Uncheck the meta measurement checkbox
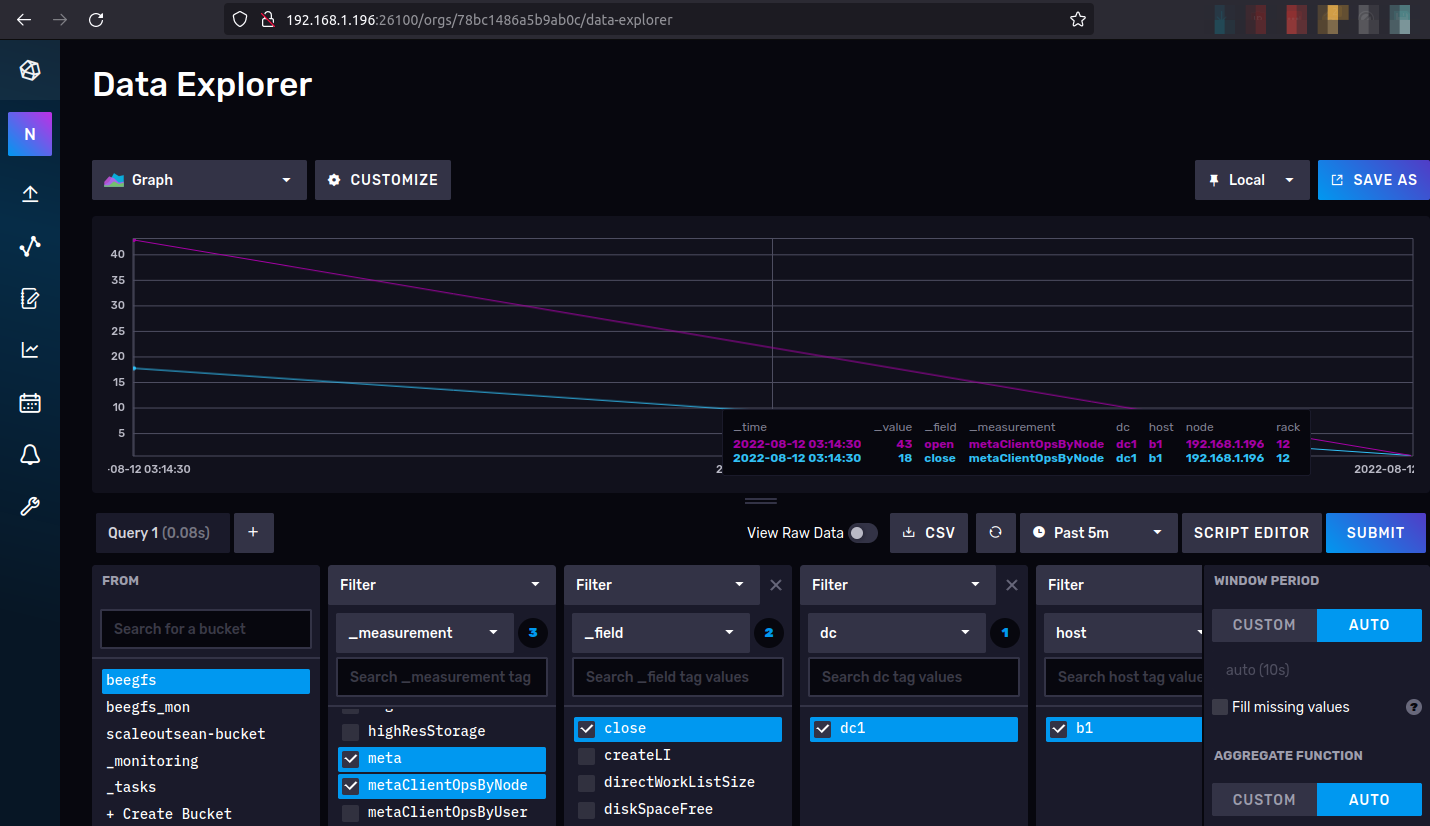The image size is (1430, 826). point(350,759)
